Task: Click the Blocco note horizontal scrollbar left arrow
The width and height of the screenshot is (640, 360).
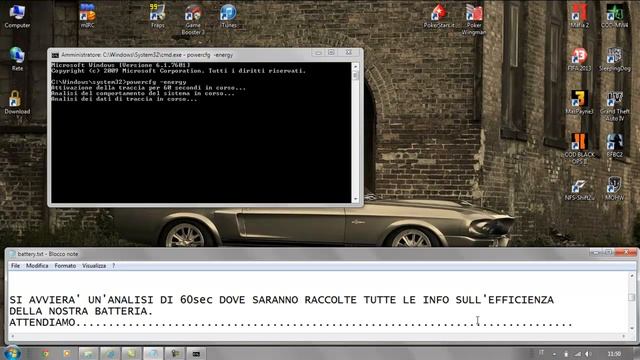Action: pyautogui.click(x=12, y=336)
